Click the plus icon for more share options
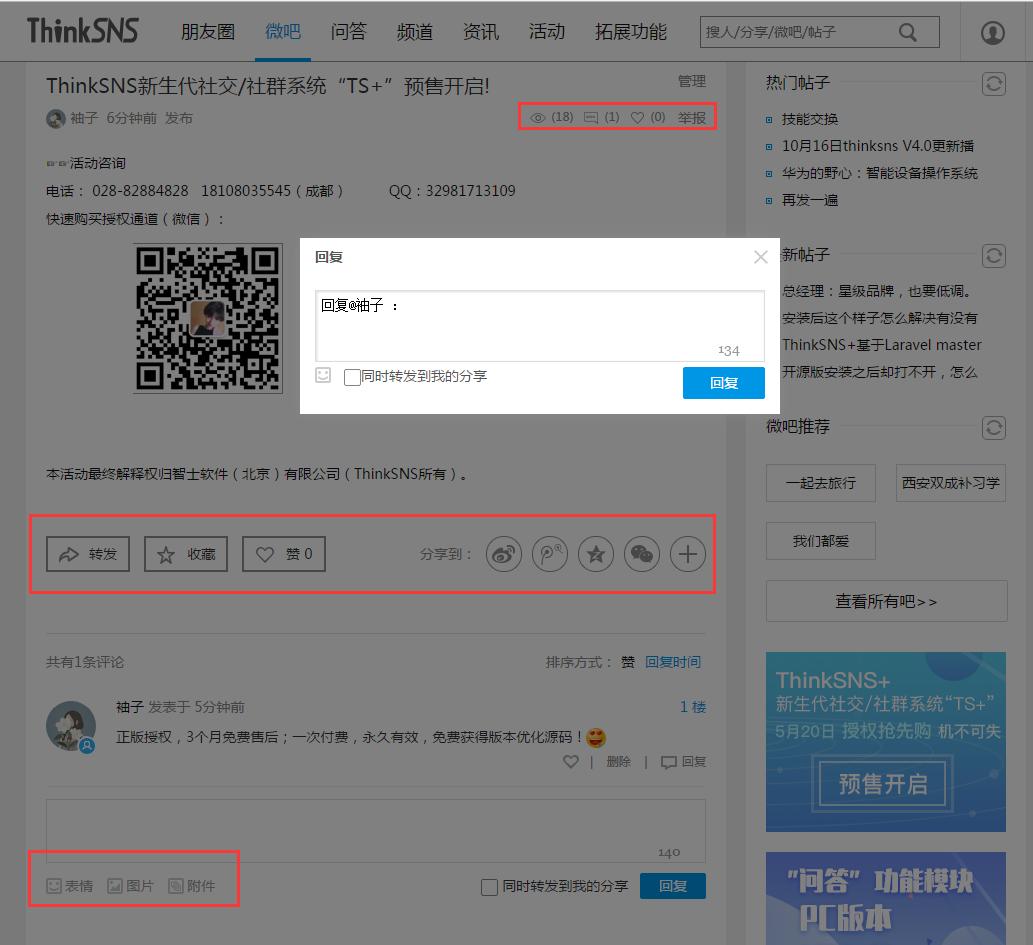The height and width of the screenshot is (945, 1033). [687, 553]
